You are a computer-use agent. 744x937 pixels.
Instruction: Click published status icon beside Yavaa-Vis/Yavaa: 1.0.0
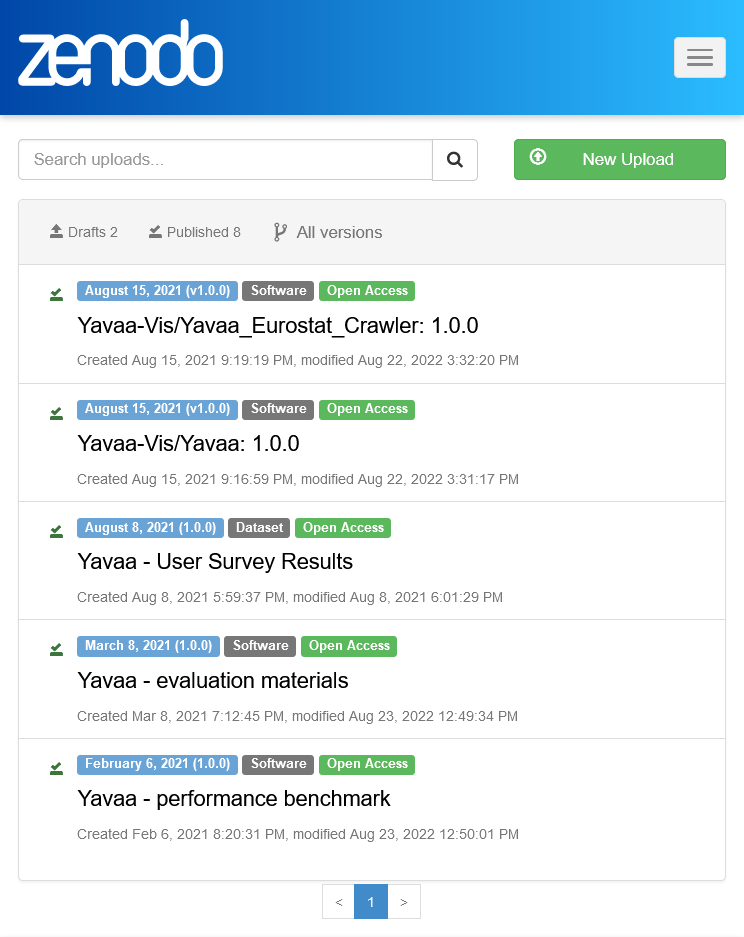(x=57, y=413)
